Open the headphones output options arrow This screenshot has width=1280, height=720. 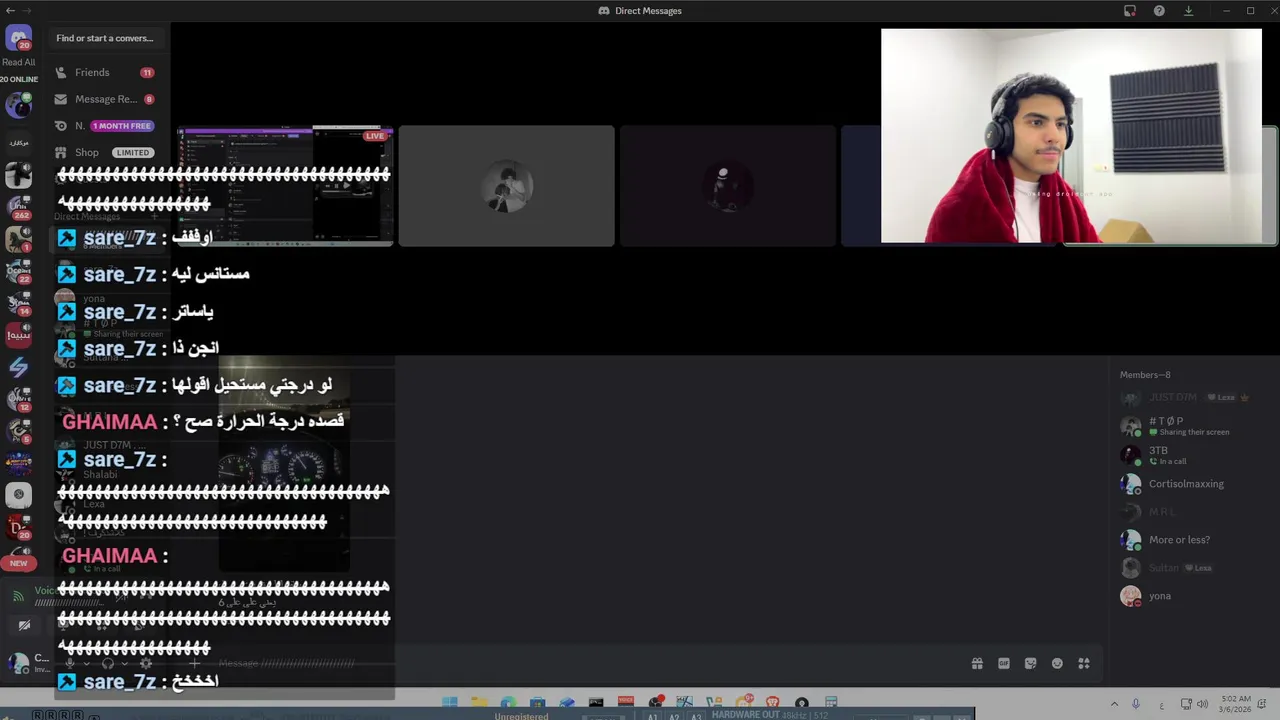pyautogui.click(x=125, y=663)
